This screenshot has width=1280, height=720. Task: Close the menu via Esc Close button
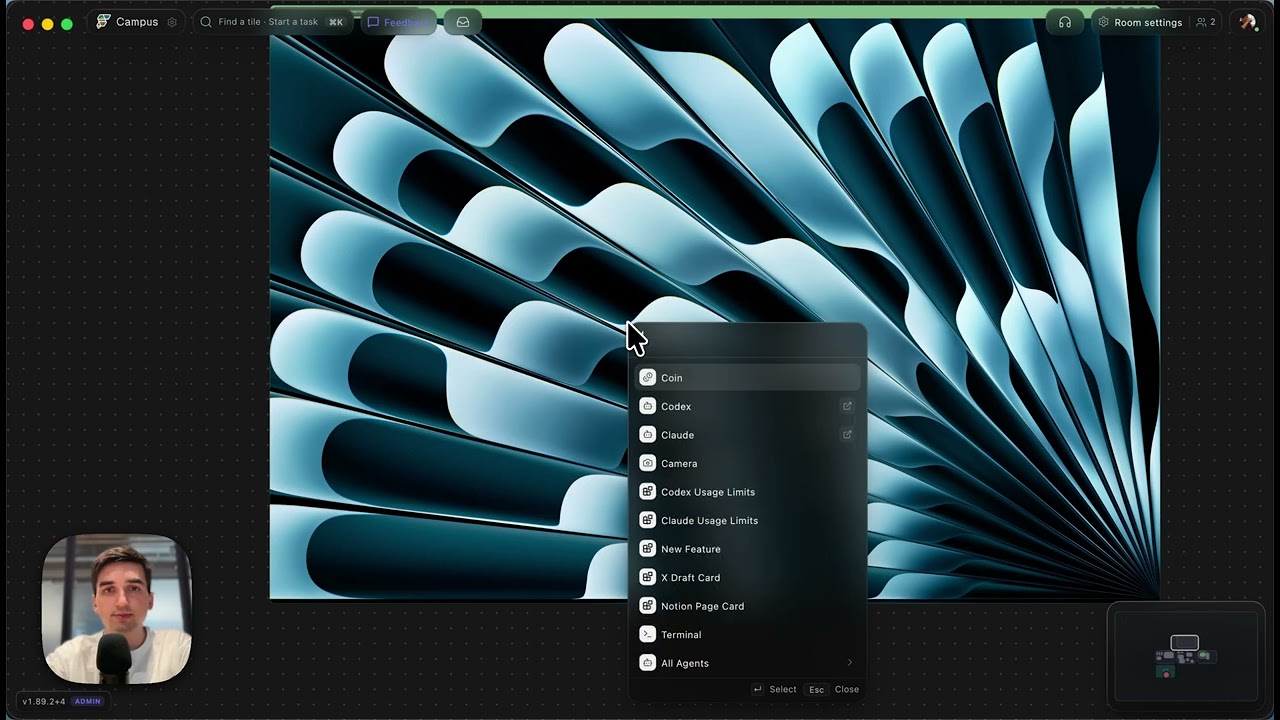click(833, 689)
